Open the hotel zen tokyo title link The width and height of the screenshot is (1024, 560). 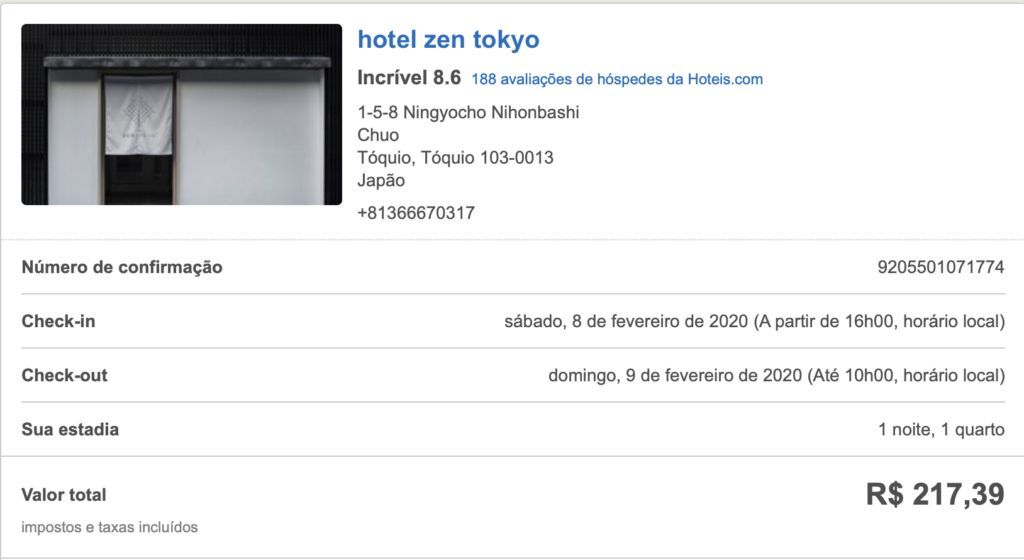448,40
